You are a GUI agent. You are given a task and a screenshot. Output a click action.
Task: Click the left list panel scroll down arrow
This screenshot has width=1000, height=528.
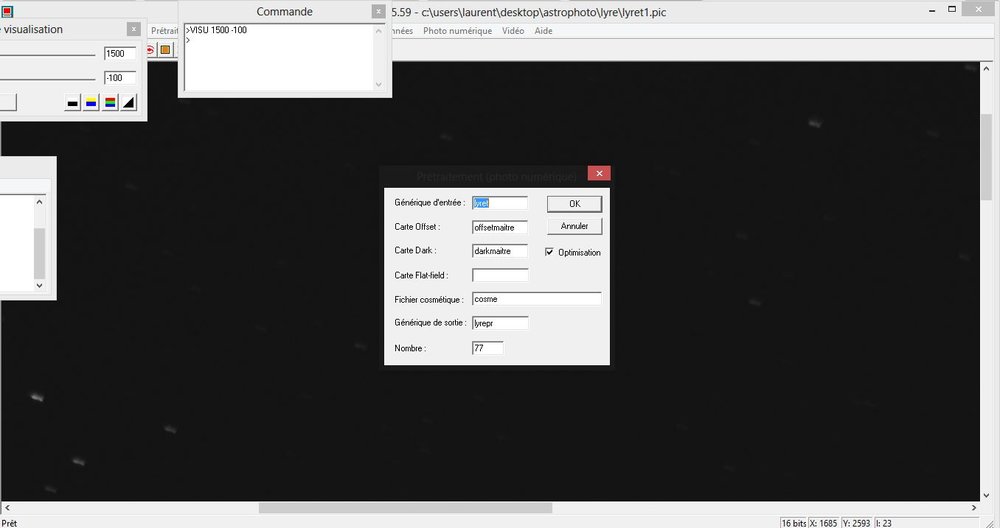[40, 285]
